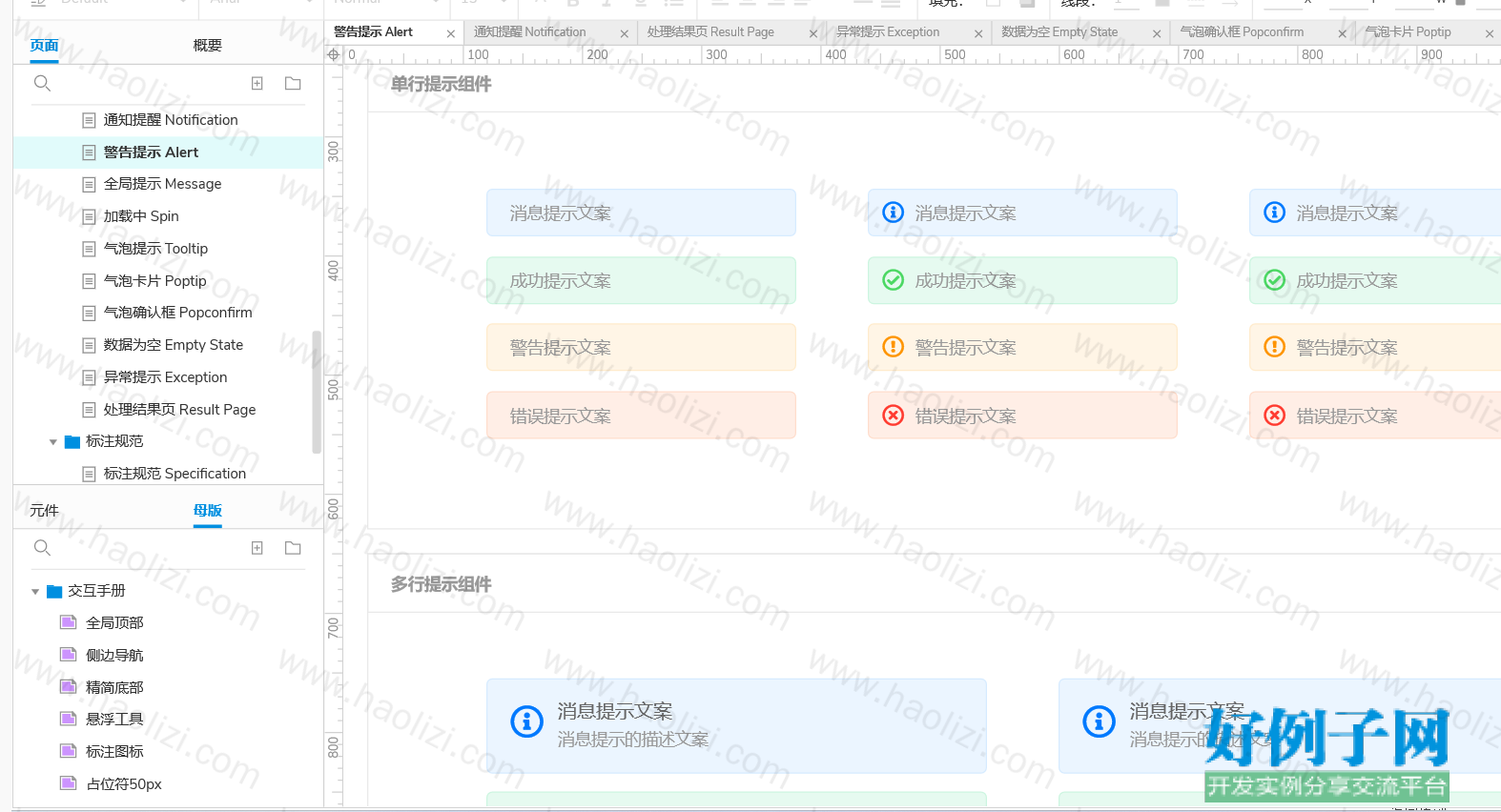Click info icon in middle column message alert

point(893,212)
